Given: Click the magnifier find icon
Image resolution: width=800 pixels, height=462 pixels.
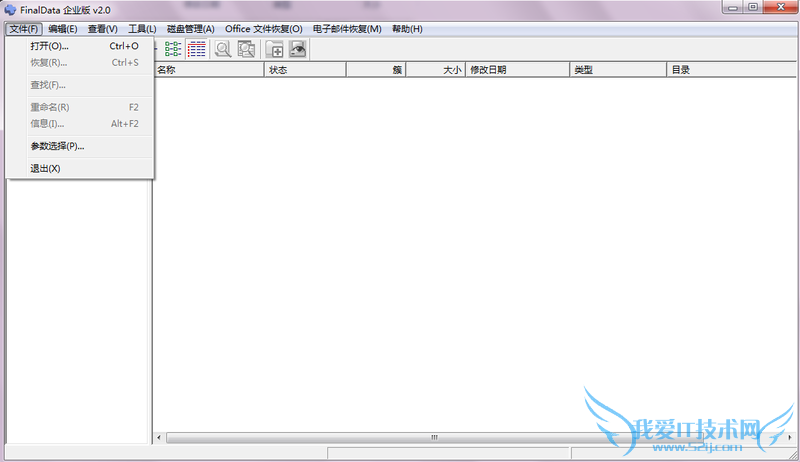Looking at the screenshot, I should click(222, 49).
